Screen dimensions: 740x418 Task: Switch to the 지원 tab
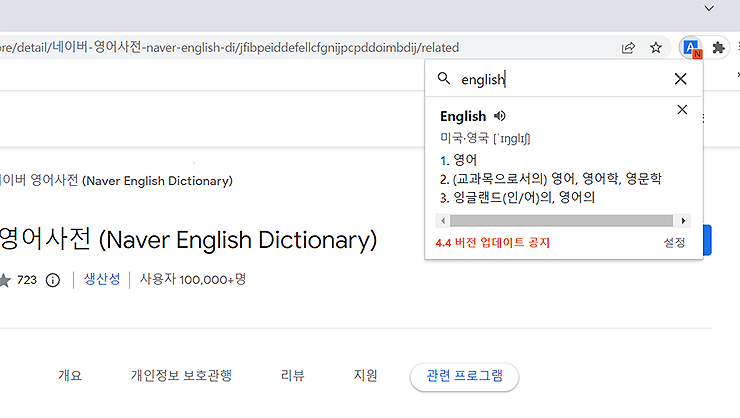click(365, 376)
